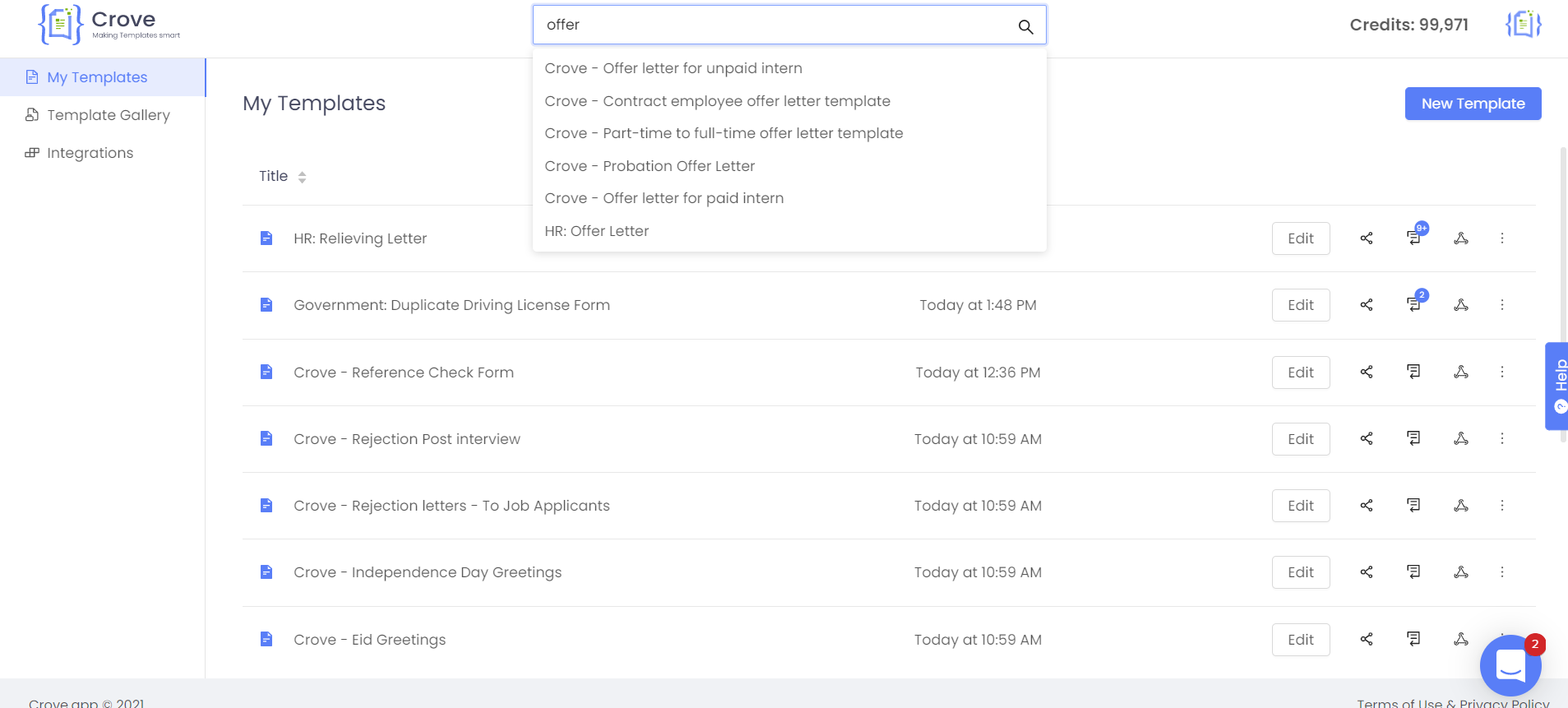The height and width of the screenshot is (708, 1568).
Task: Choose "Probation Offer Letter" from suggestions
Action: (650, 166)
